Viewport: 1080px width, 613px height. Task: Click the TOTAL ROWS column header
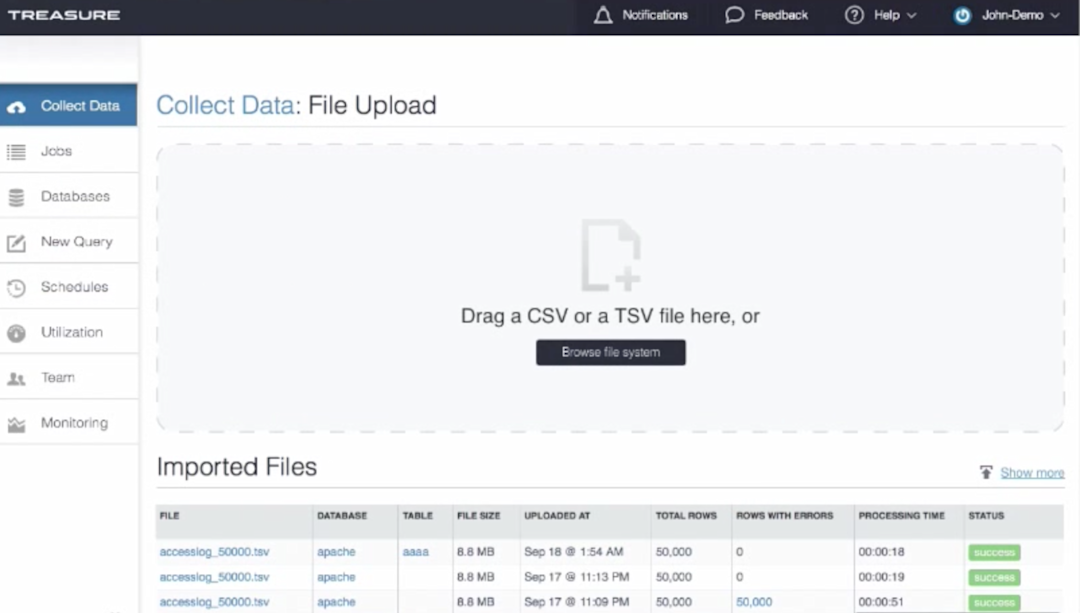click(686, 516)
